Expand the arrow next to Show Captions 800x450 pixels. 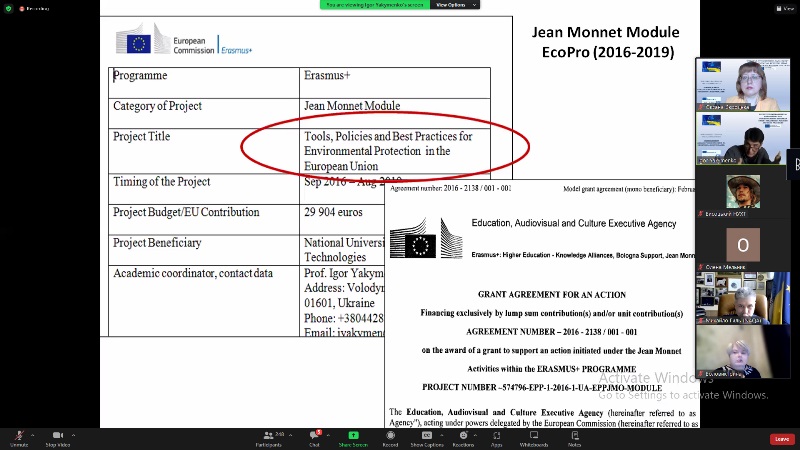(441, 435)
